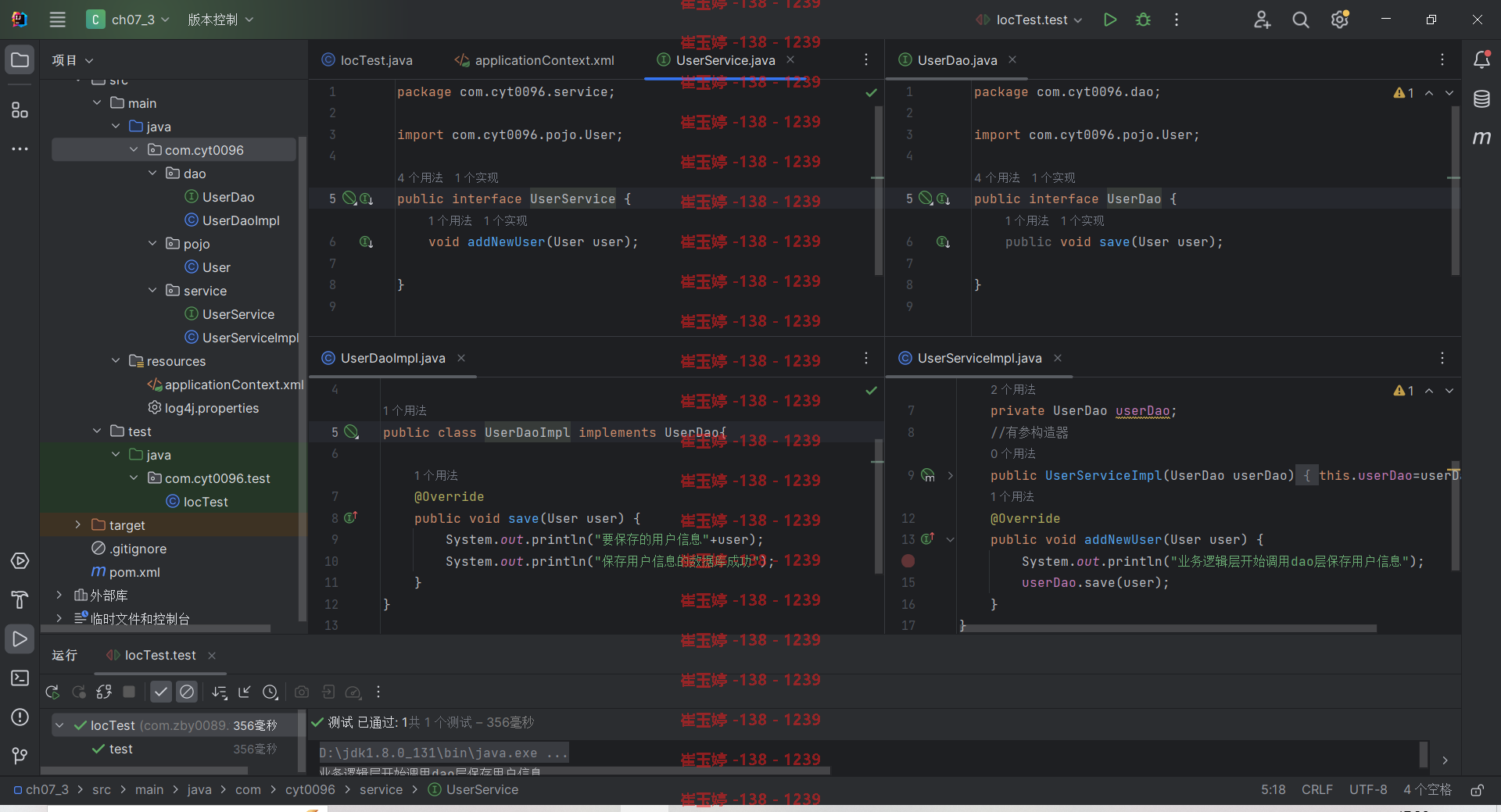This screenshot has width=1501, height=812.
Task: Click the 5:18 line-column indicator
Action: click(1274, 790)
